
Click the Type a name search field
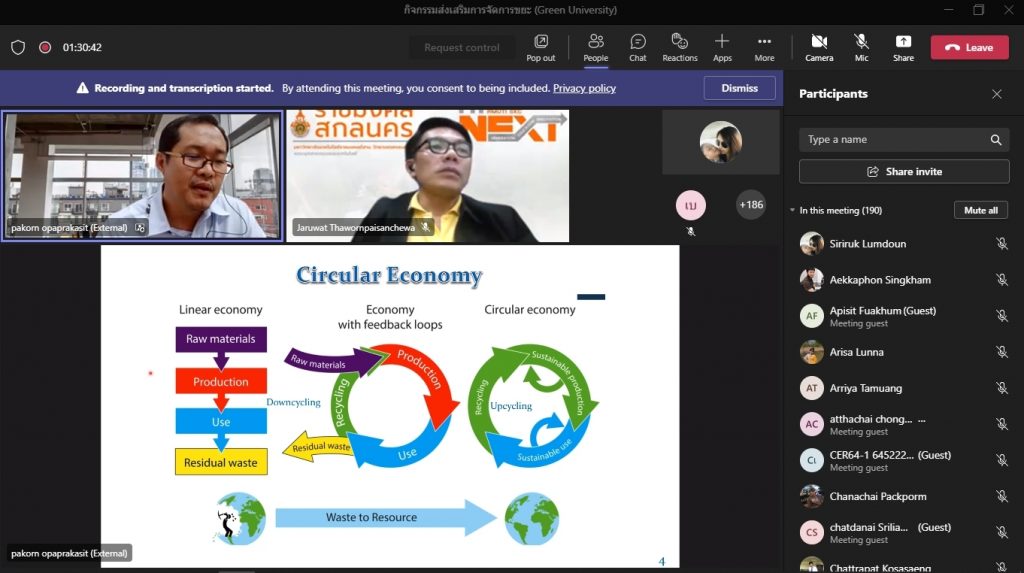(895, 140)
